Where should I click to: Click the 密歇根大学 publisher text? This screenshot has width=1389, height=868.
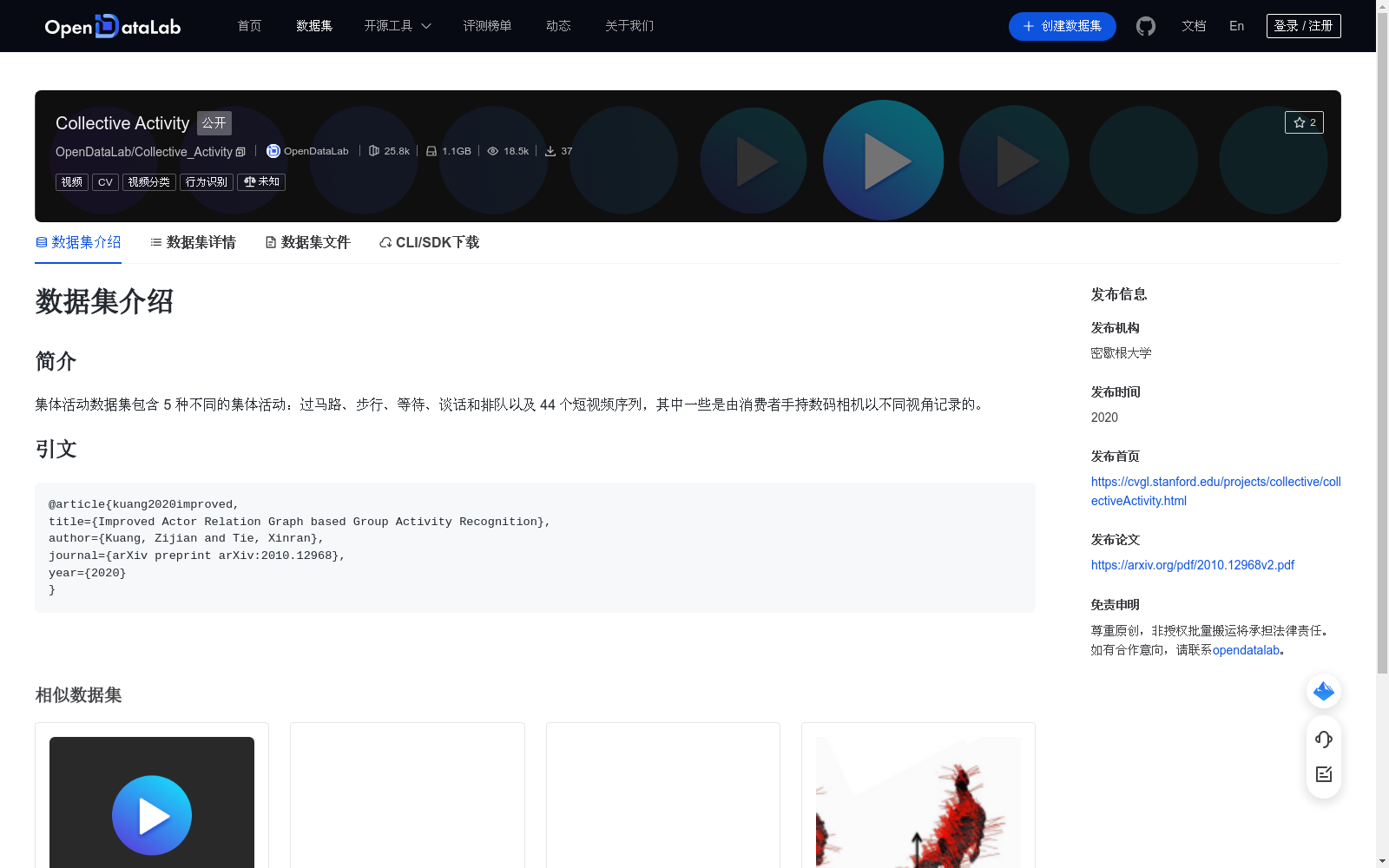pyautogui.click(x=1121, y=353)
